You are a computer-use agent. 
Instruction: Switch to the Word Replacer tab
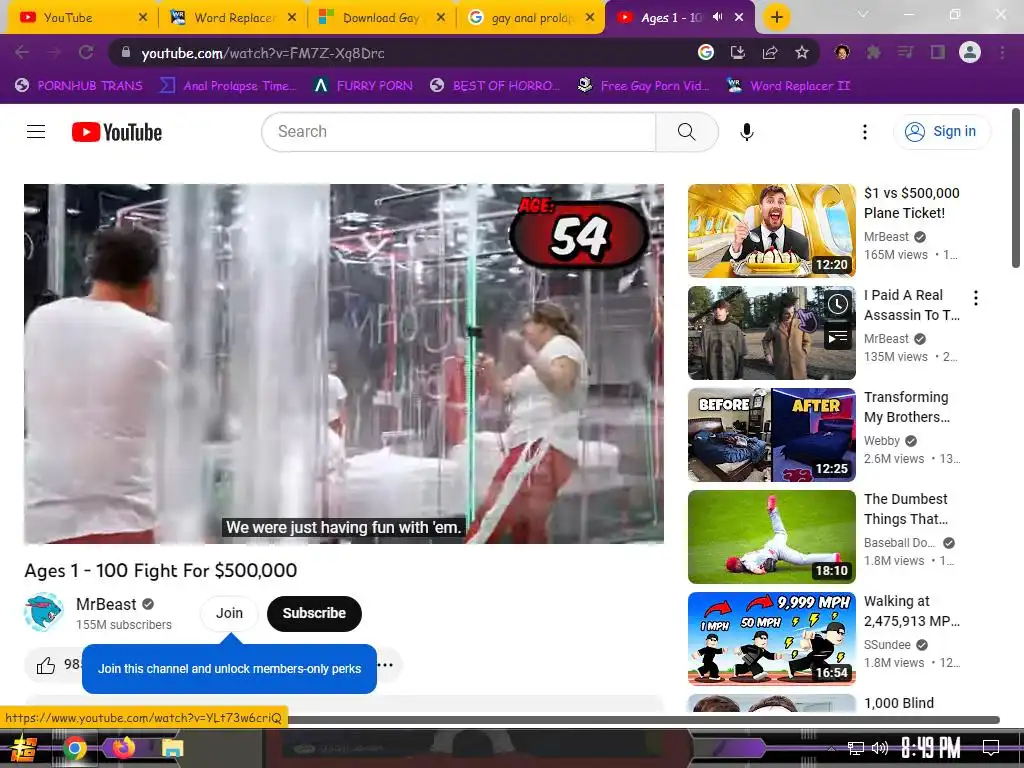[x=232, y=18]
